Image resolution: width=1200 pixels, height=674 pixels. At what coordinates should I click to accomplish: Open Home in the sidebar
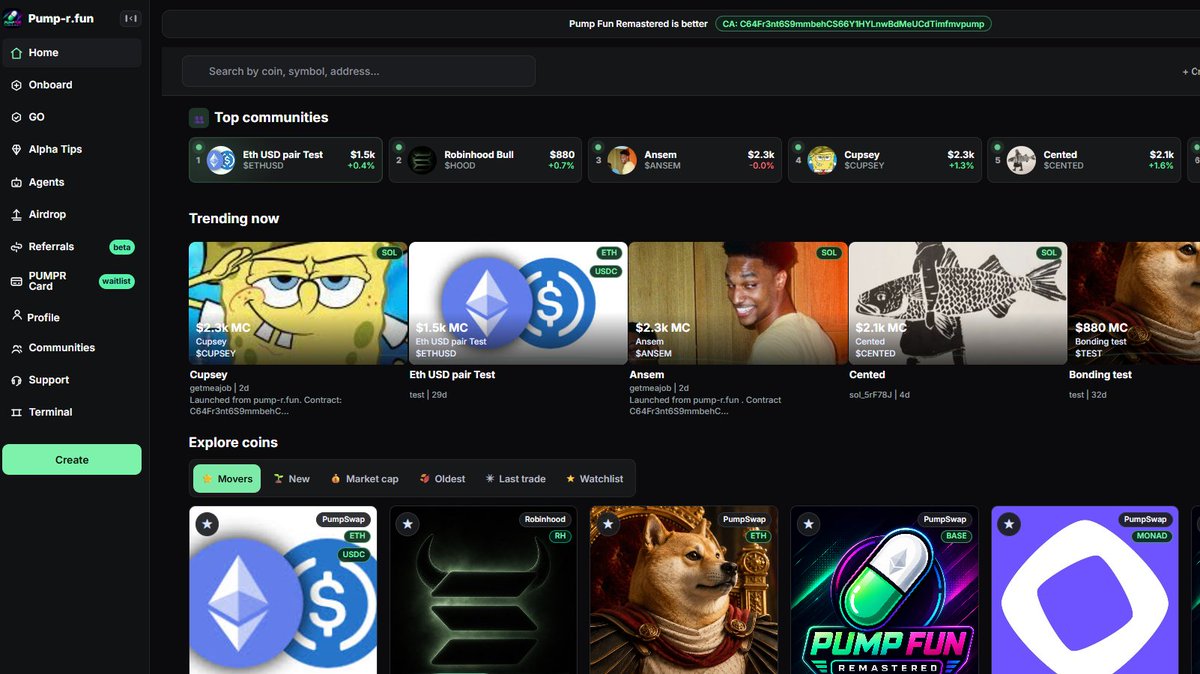pos(72,53)
